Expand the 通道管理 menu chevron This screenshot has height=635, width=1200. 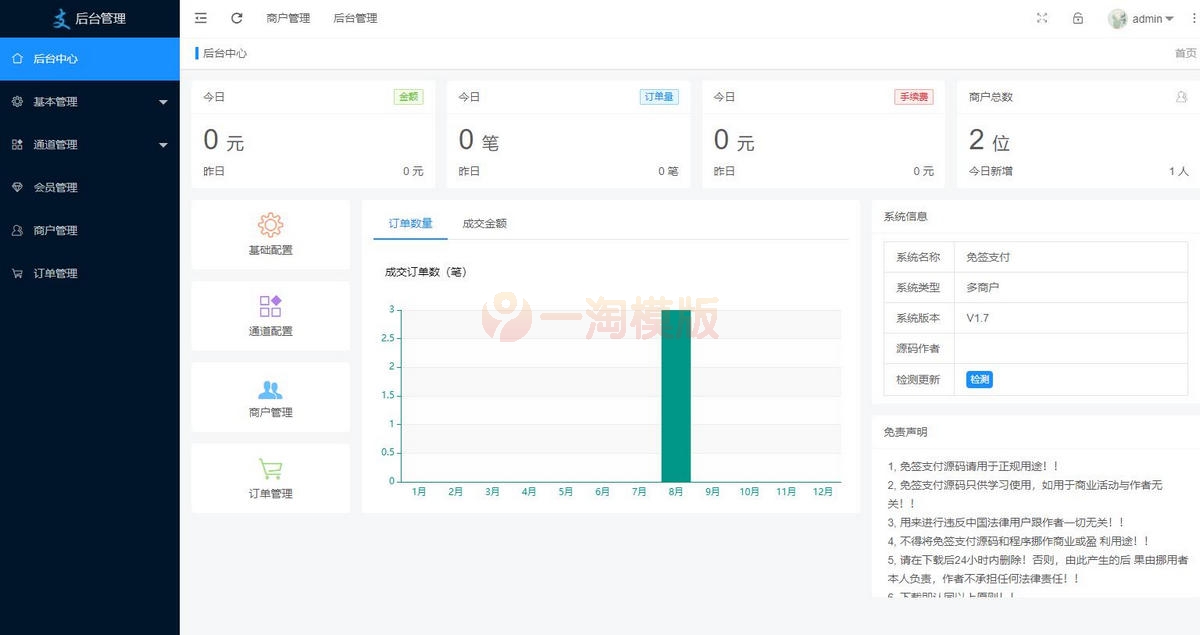tap(163, 144)
